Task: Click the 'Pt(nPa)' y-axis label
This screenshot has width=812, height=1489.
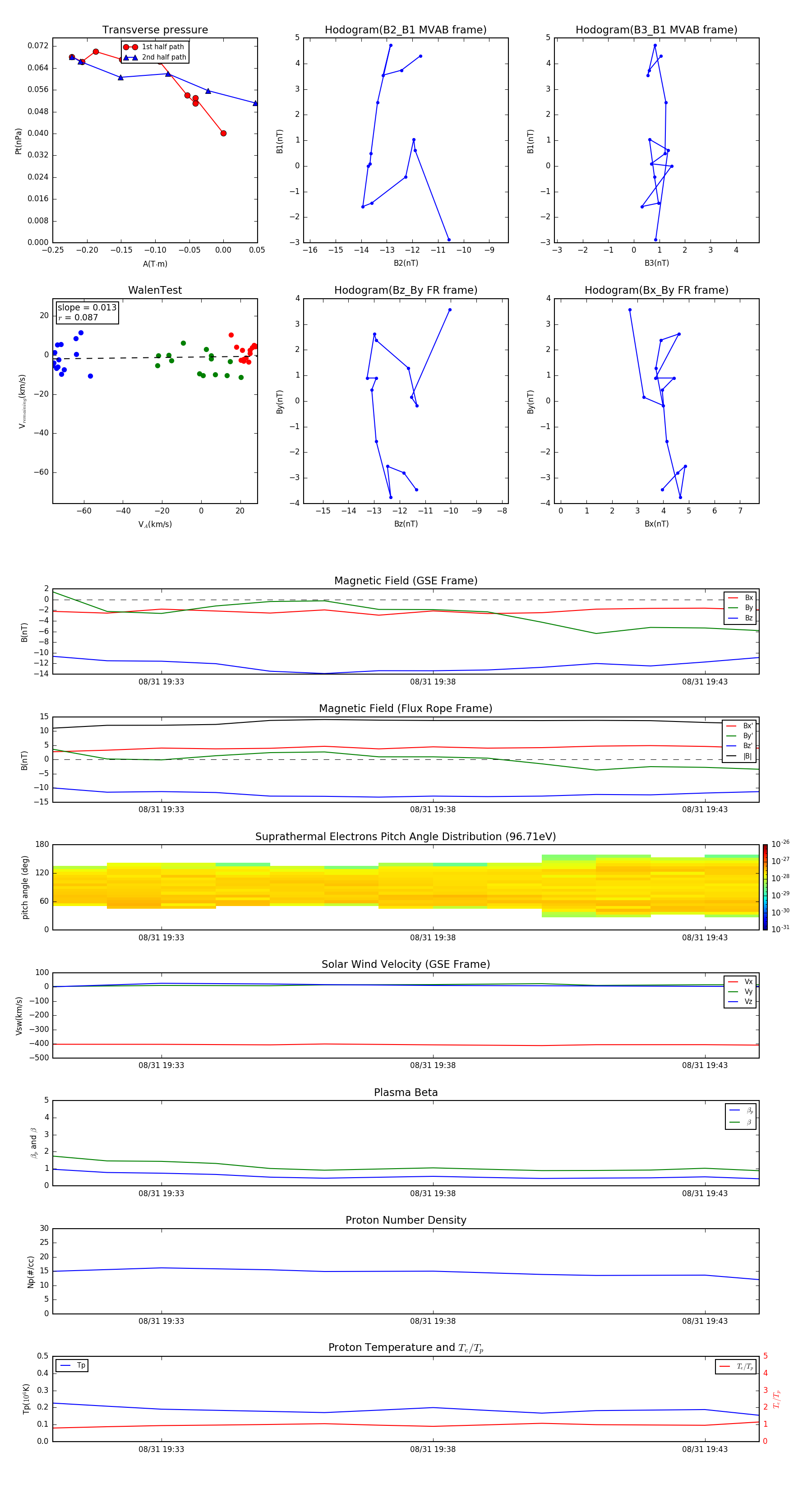Action: click(x=18, y=140)
